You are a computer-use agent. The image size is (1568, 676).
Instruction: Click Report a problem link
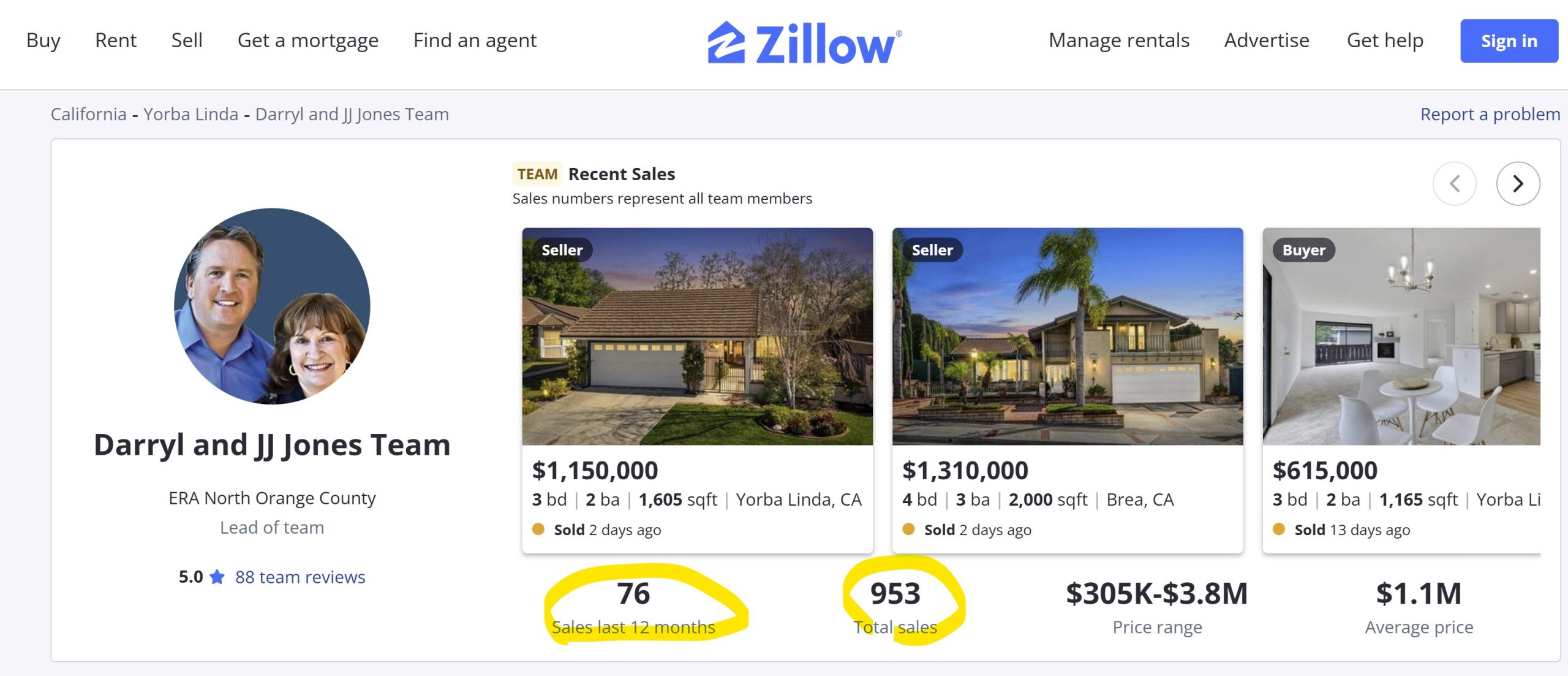click(x=1490, y=114)
